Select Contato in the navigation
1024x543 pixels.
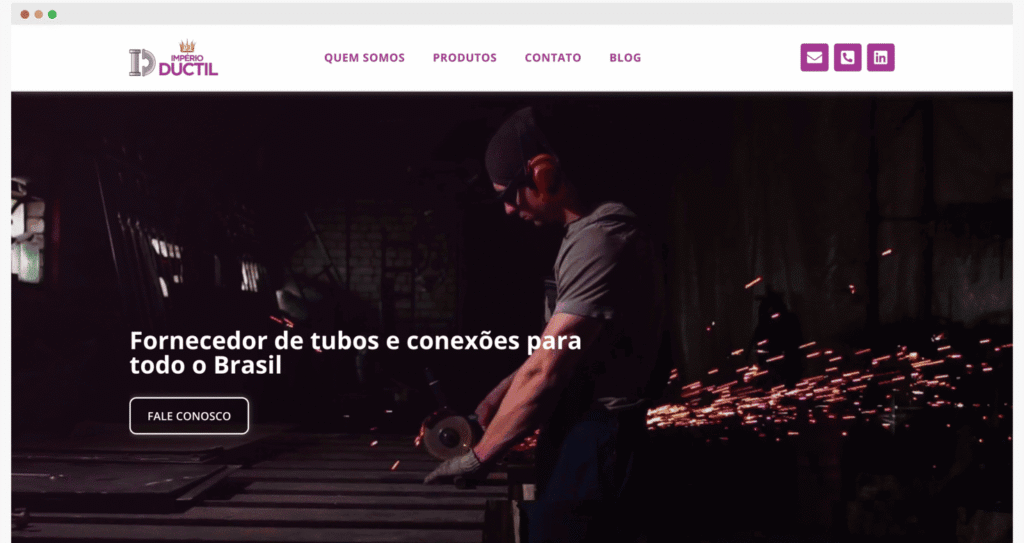[x=552, y=58]
